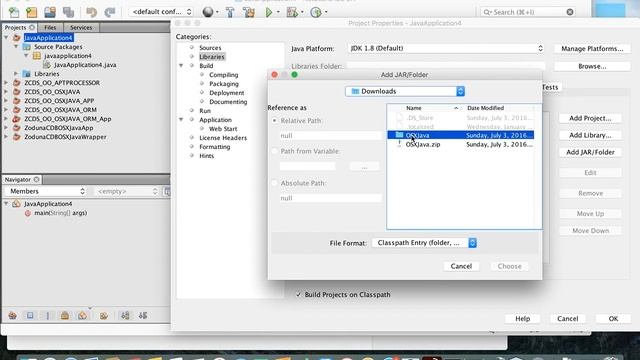Close the Navigator panel tab icon
Screen dimensions: 640x360
(x=36, y=180)
